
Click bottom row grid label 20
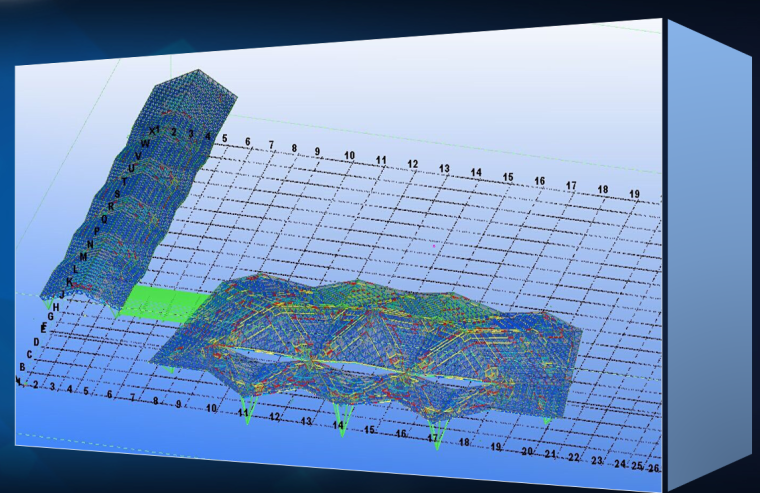pos(527,452)
